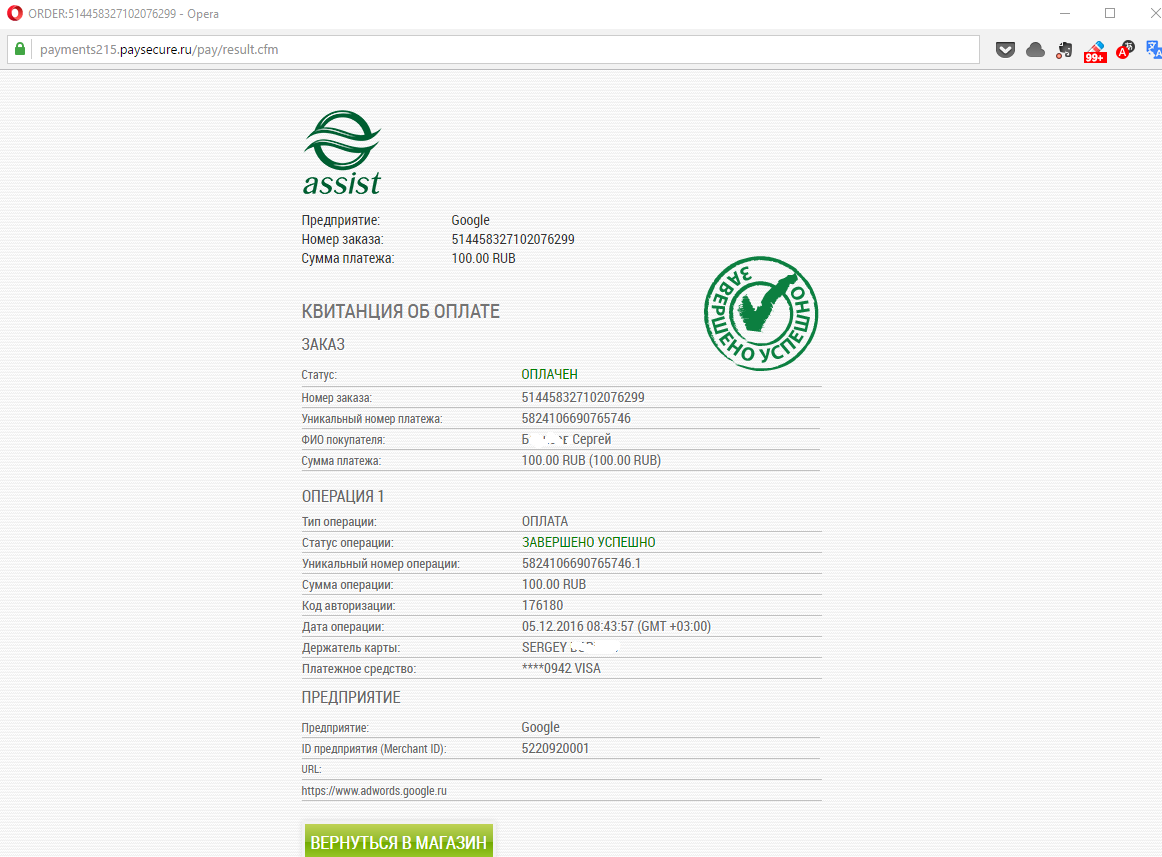Screen dimensions: 1162x857
Task: Click the КВИТАНЦИЯ ОБ ОПЛАТЕ heading
Action: pos(400,311)
